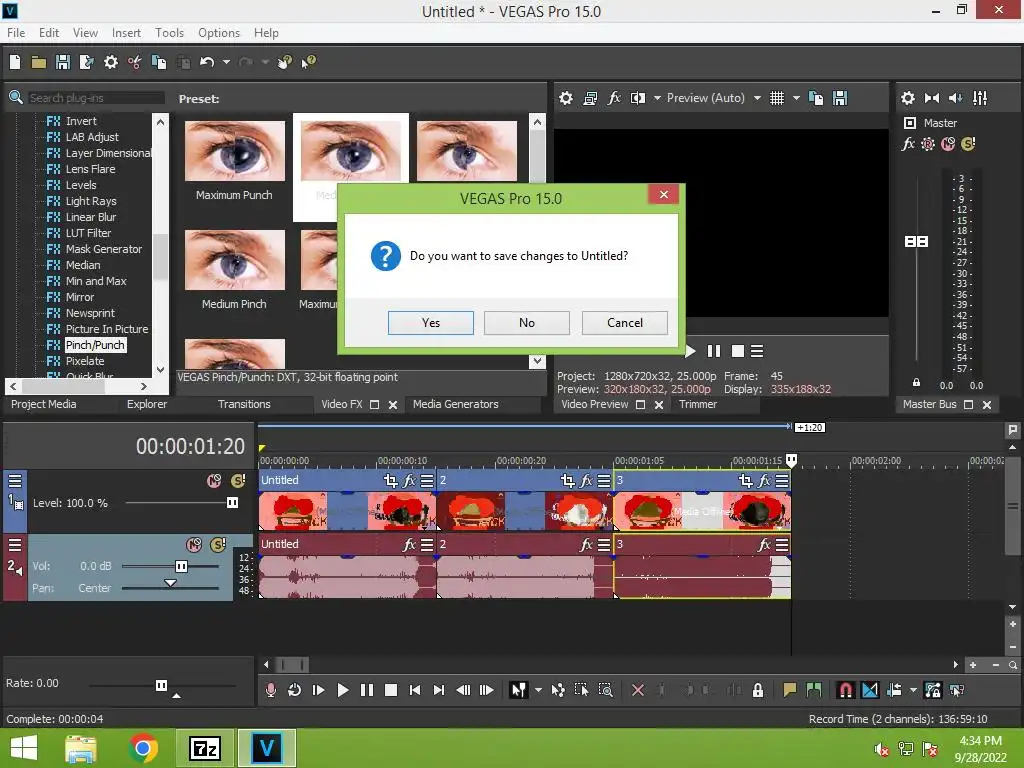Click Master Bus audio properties gear icon
Viewport: 1024px width, 768px height.
(x=908, y=98)
